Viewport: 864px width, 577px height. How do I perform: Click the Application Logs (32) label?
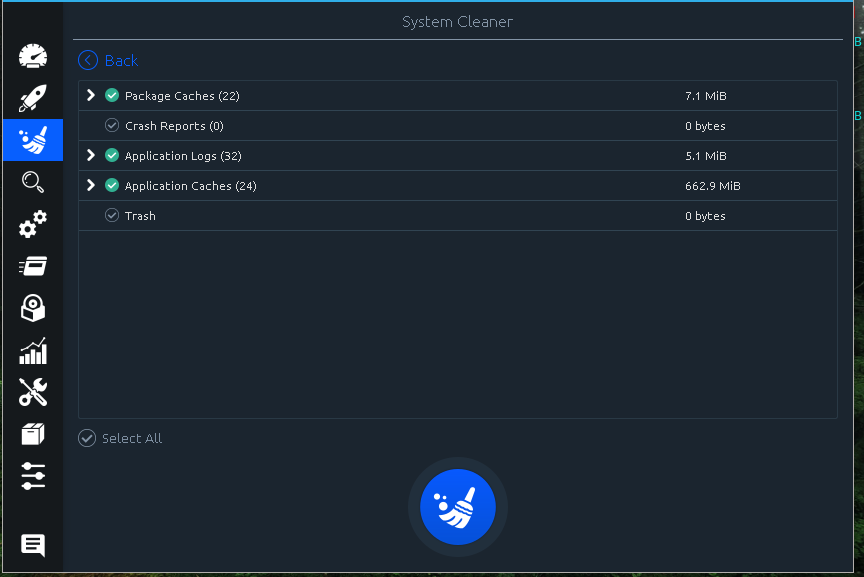click(x=183, y=156)
